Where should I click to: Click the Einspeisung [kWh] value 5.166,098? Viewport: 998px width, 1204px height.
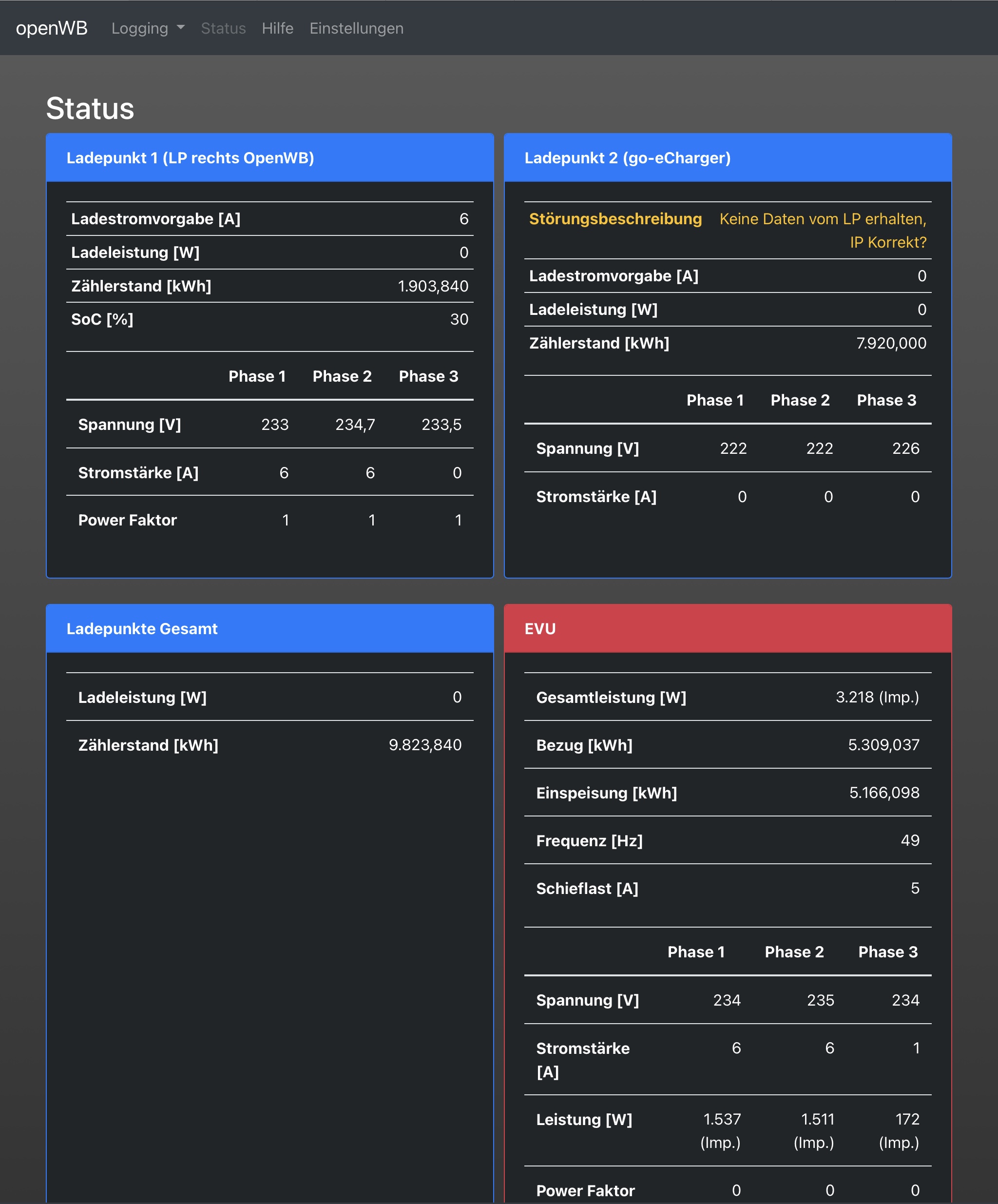883,792
